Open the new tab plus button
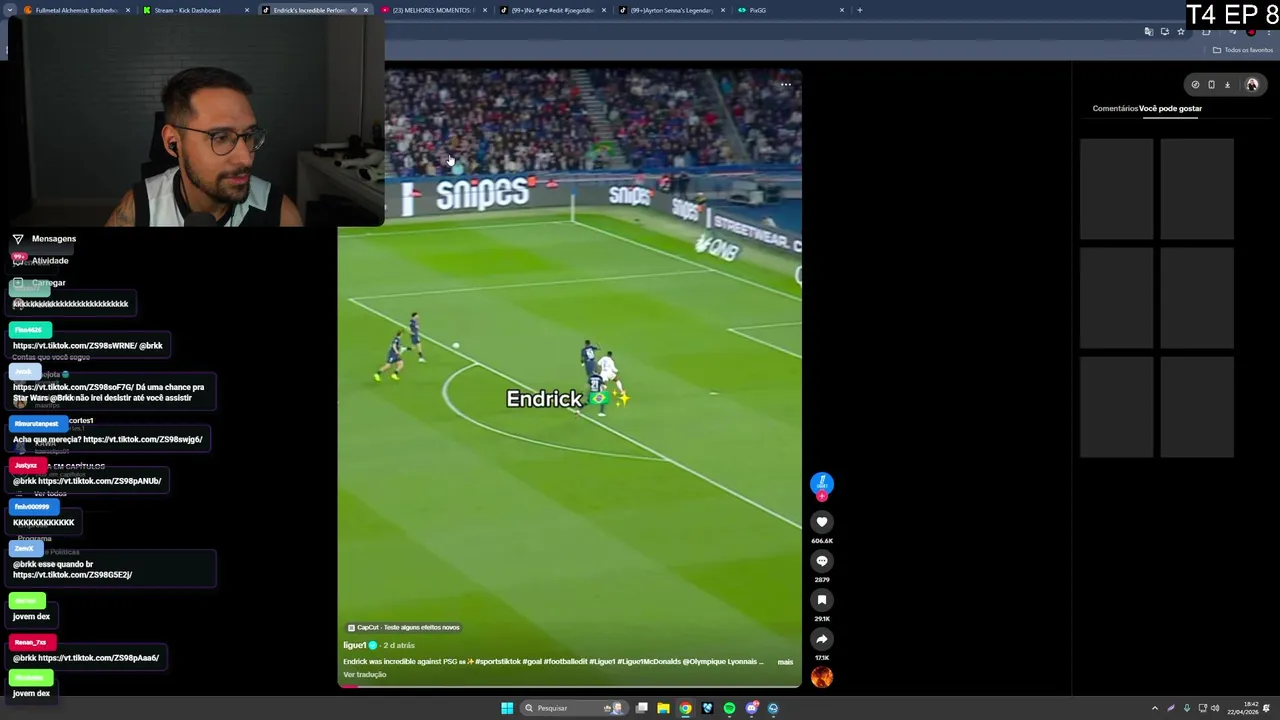The width and height of the screenshot is (1280, 720). tap(860, 10)
